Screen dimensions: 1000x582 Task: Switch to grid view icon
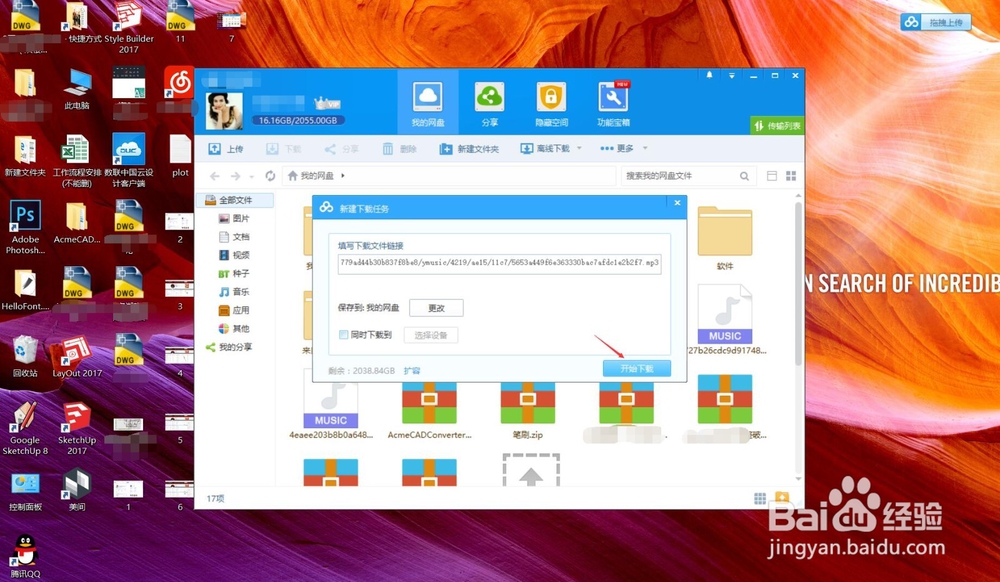[791, 176]
